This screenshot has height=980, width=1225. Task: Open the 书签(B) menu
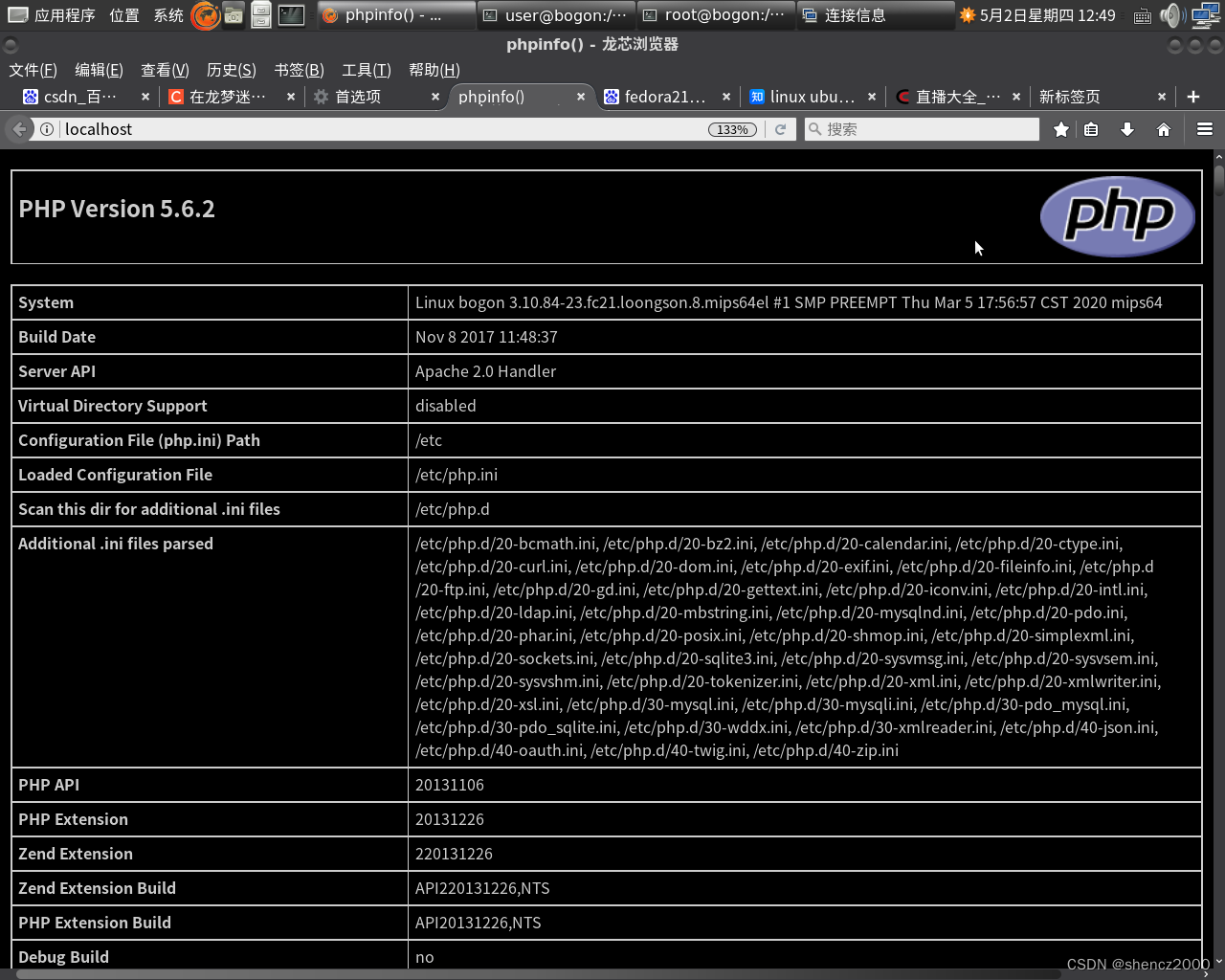[299, 70]
